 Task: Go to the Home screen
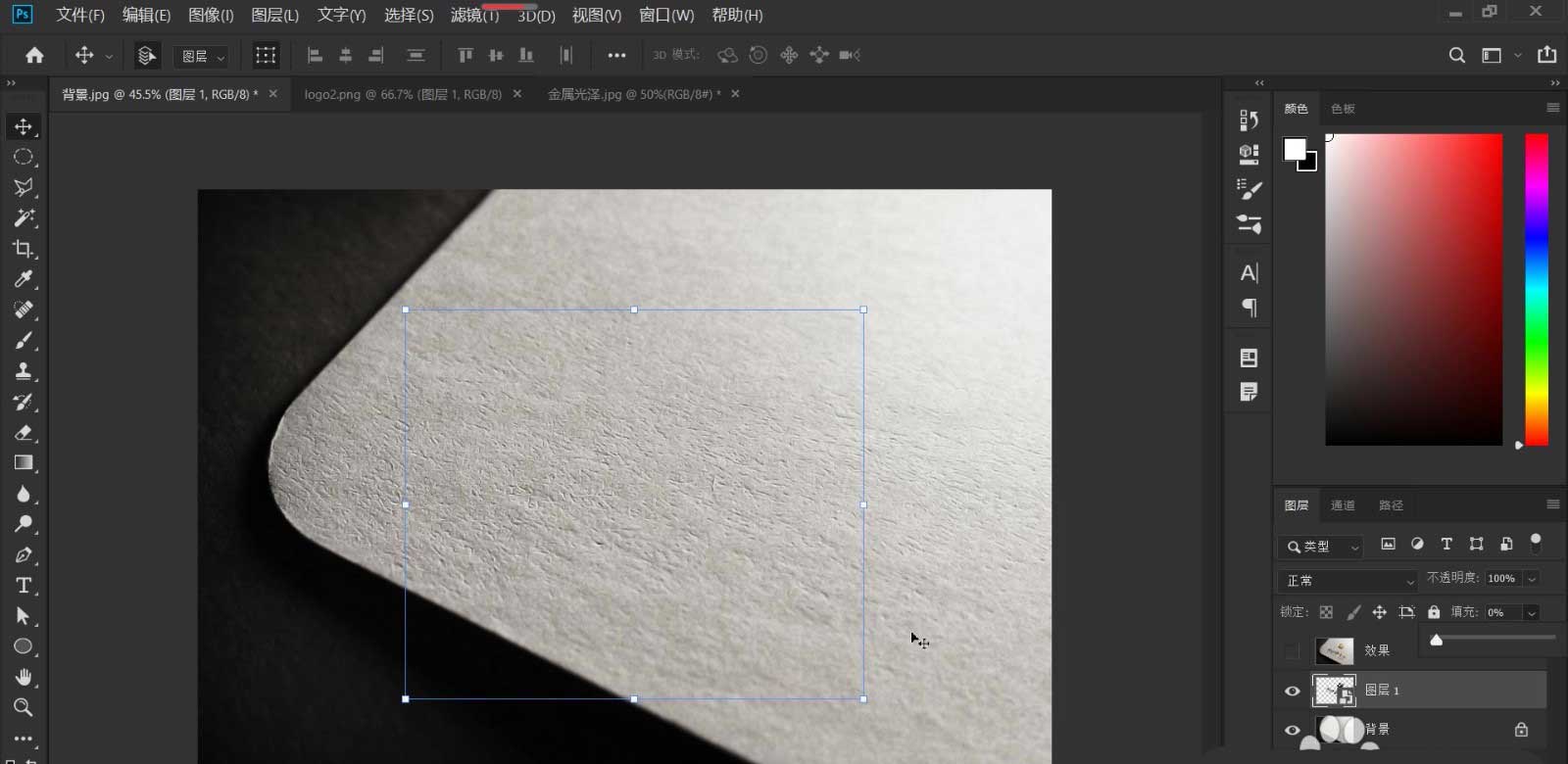pos(34,56)
